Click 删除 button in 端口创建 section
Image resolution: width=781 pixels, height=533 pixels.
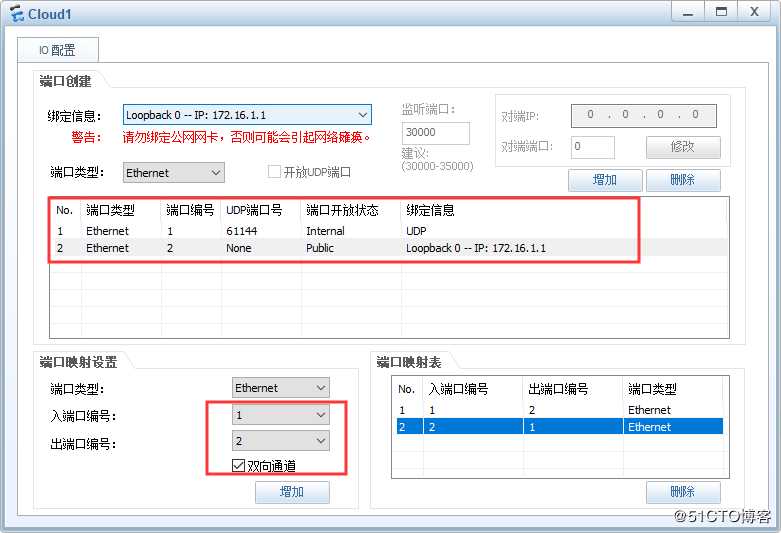click(x=683, y=180)
